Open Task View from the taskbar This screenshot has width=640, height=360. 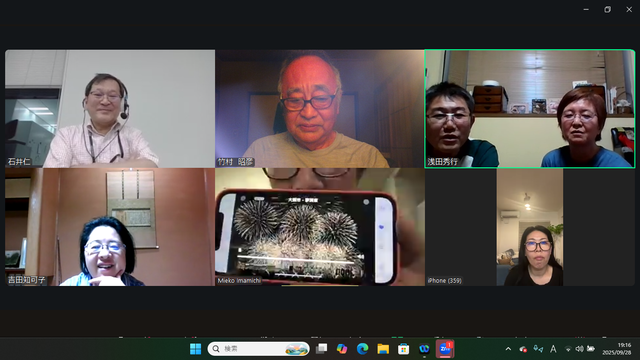click(322, 349)
